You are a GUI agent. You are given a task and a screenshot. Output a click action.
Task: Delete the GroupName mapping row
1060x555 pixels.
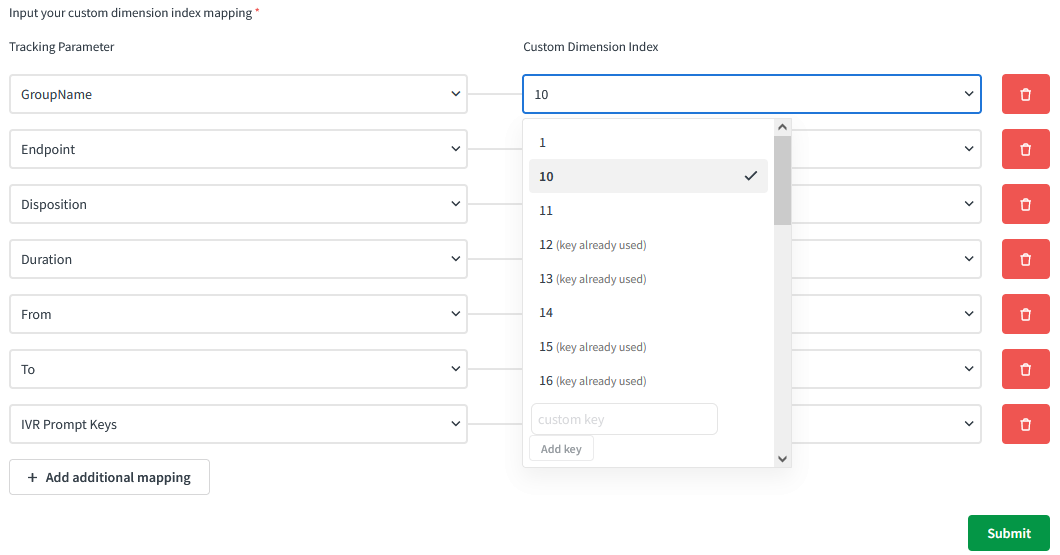pos(1025,94)
